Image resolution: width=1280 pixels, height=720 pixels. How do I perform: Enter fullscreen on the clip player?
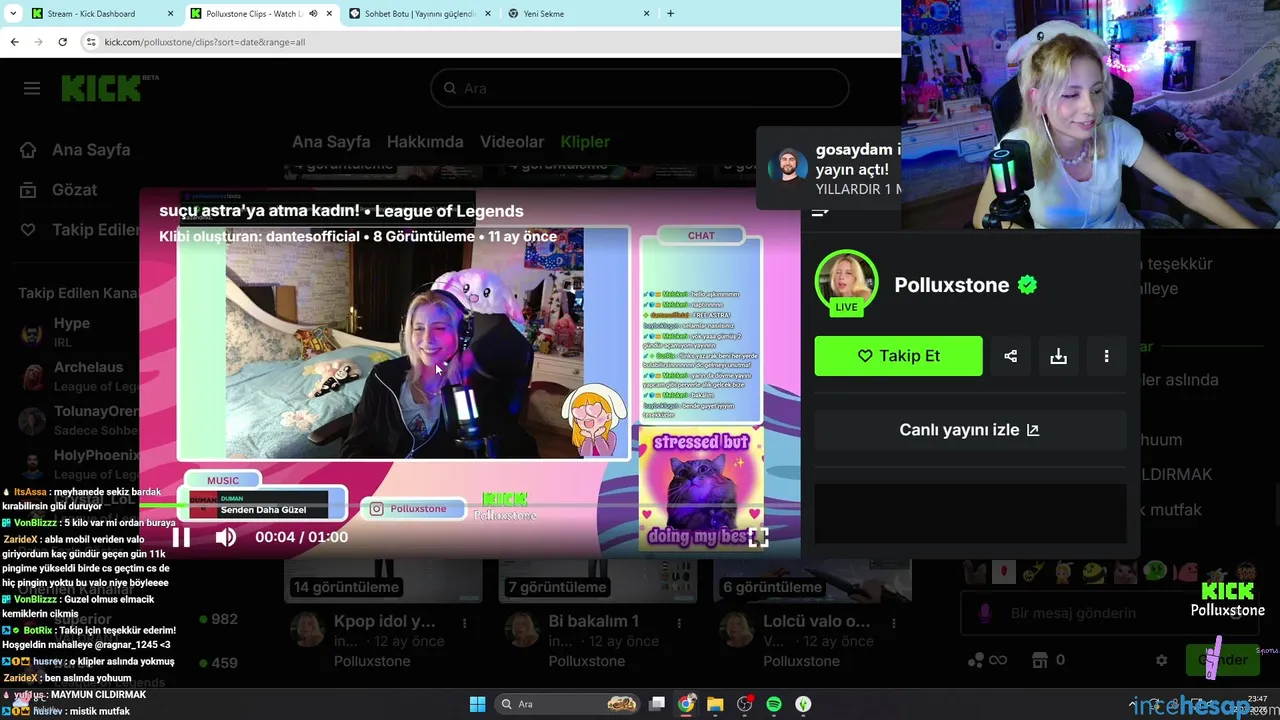point(759,537)
